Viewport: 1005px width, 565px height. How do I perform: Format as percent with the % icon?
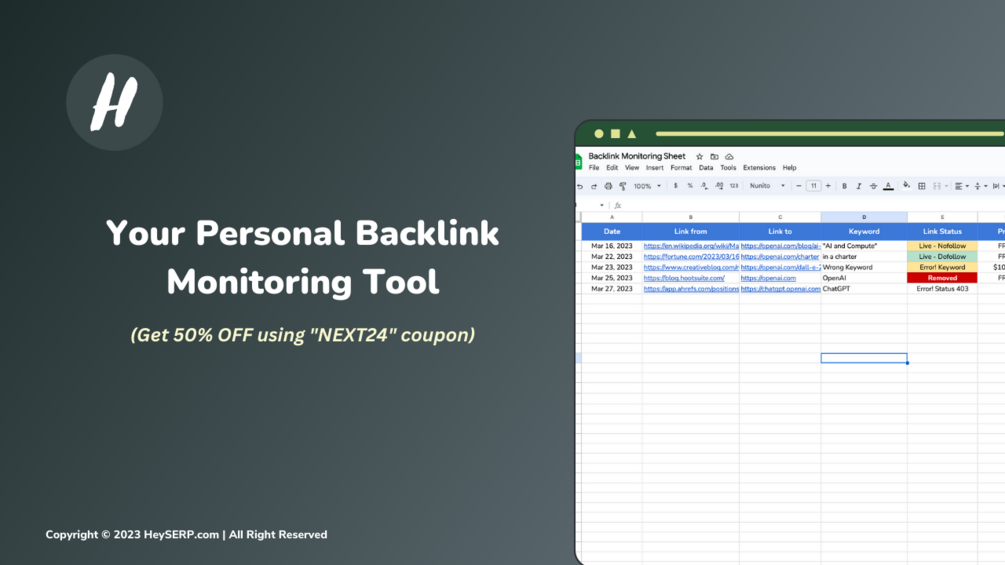(690, 186)
